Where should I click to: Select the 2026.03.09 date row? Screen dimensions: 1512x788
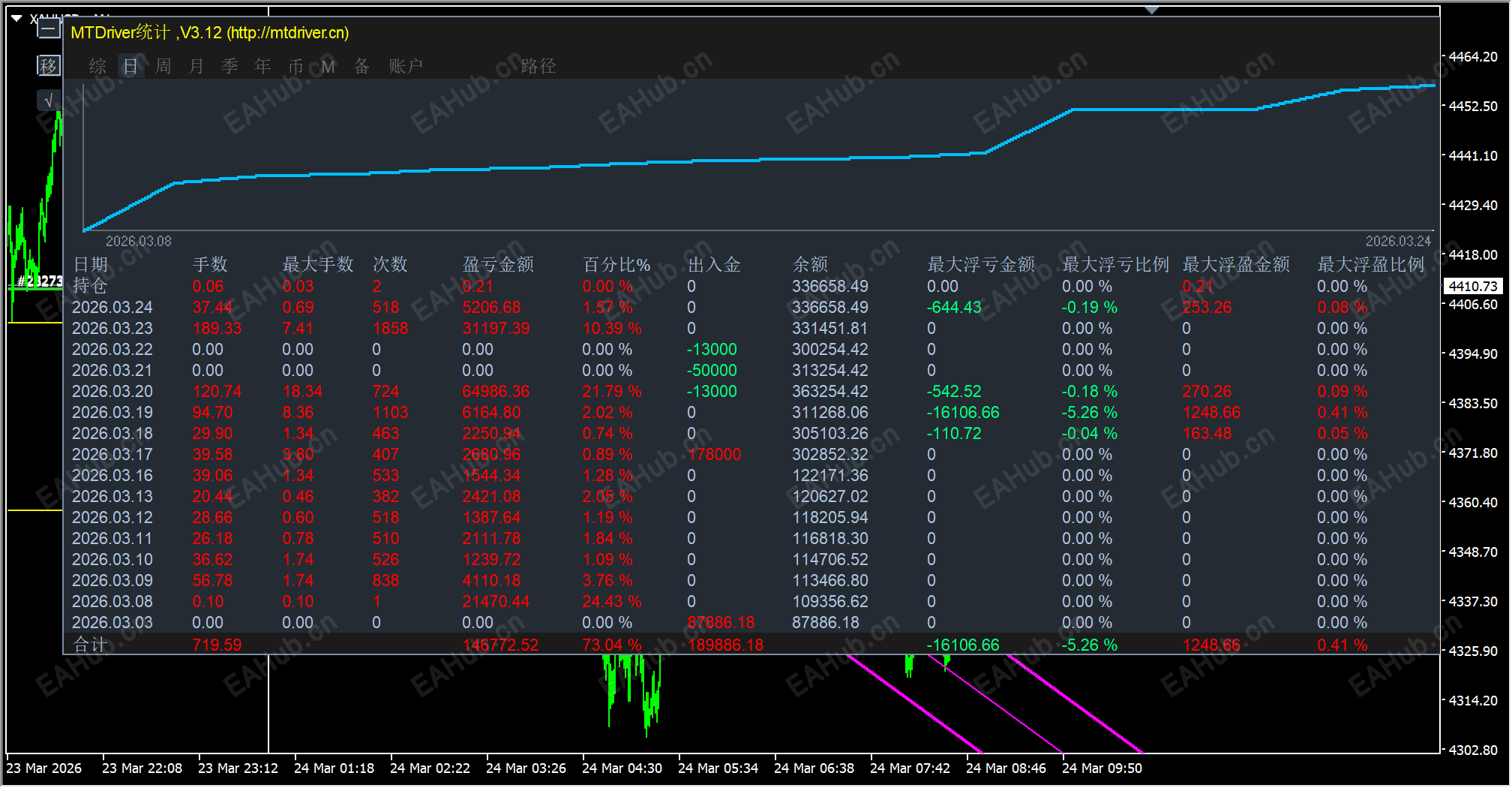112,581
